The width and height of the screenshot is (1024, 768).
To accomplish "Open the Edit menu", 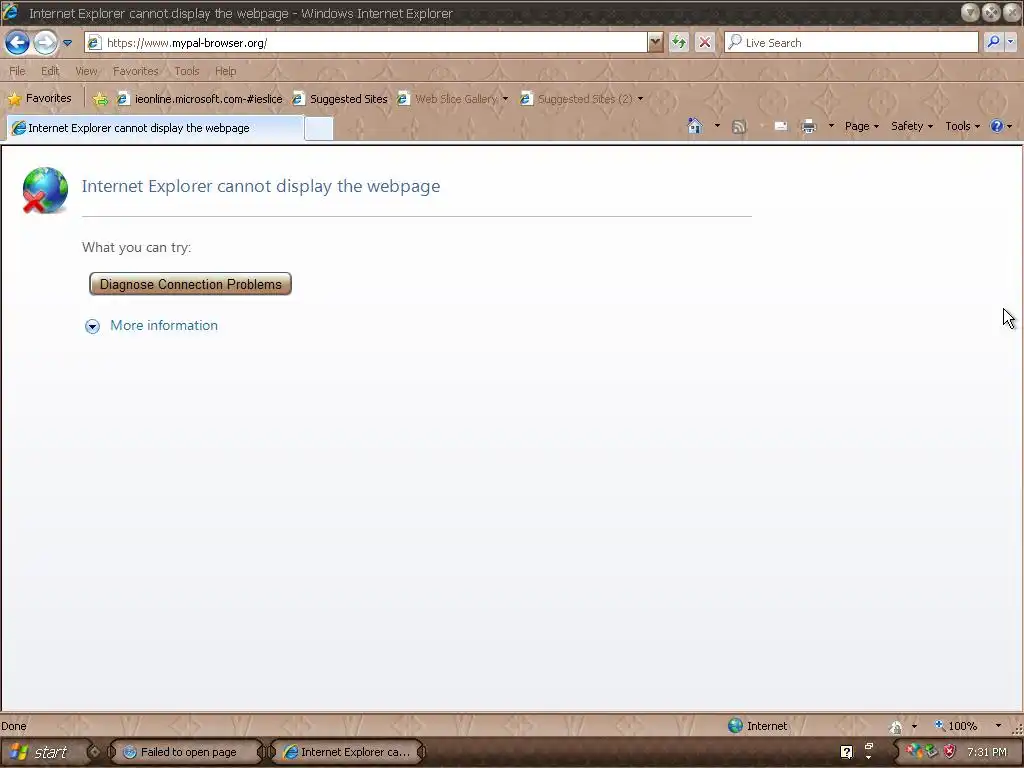I will (x=50, y=71).
